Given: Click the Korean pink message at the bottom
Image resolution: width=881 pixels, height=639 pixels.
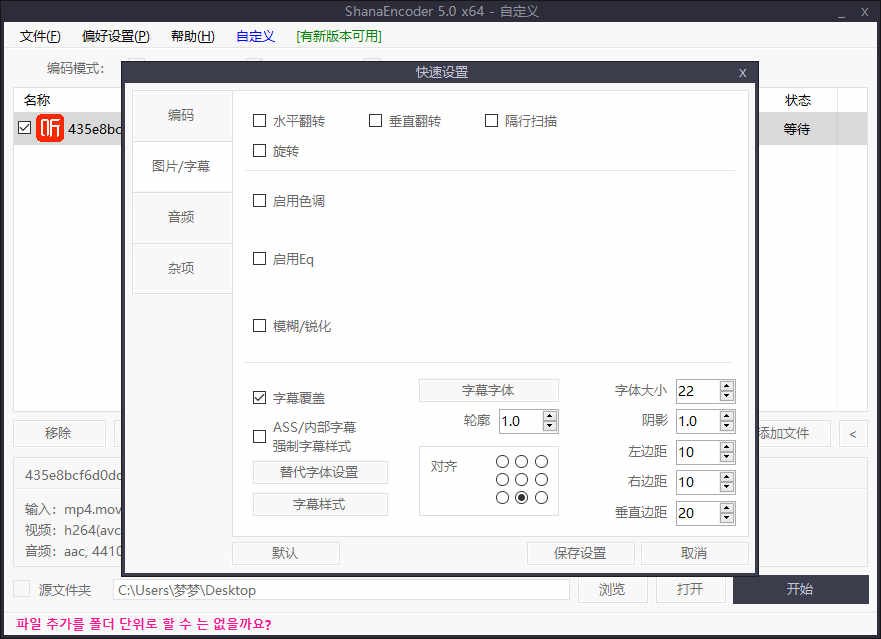Looking at the screenshot, I should 144,624.
